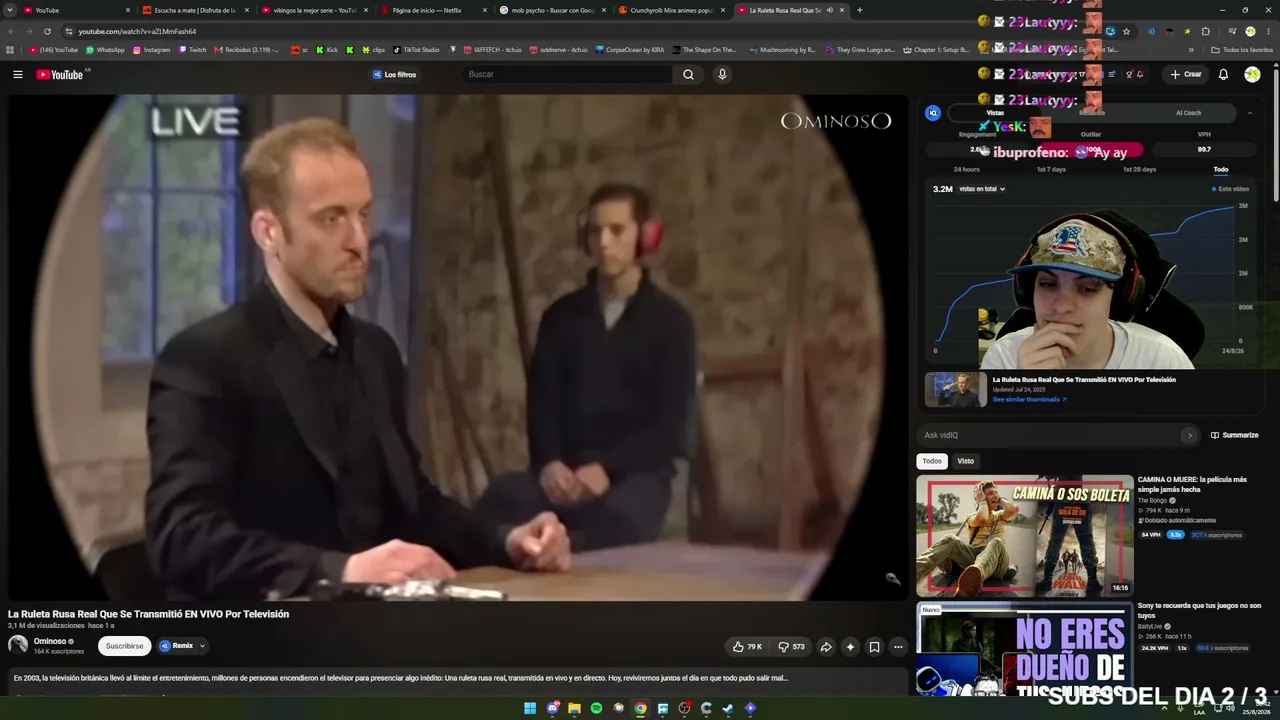Collapse the vidIQ panel chevron

(x=1249, y=113)
